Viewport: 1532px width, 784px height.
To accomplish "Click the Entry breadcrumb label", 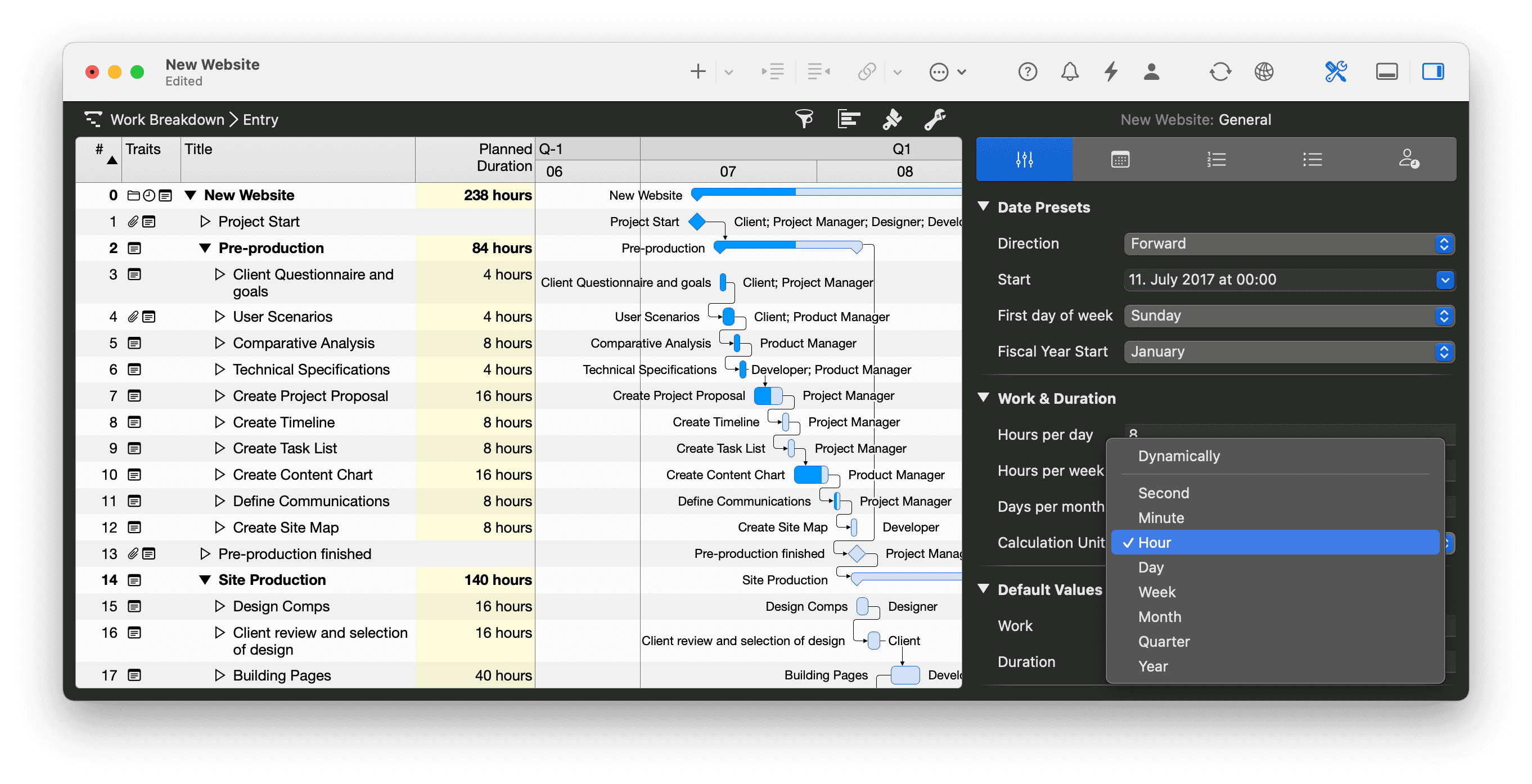I will [x=260, y=120].
